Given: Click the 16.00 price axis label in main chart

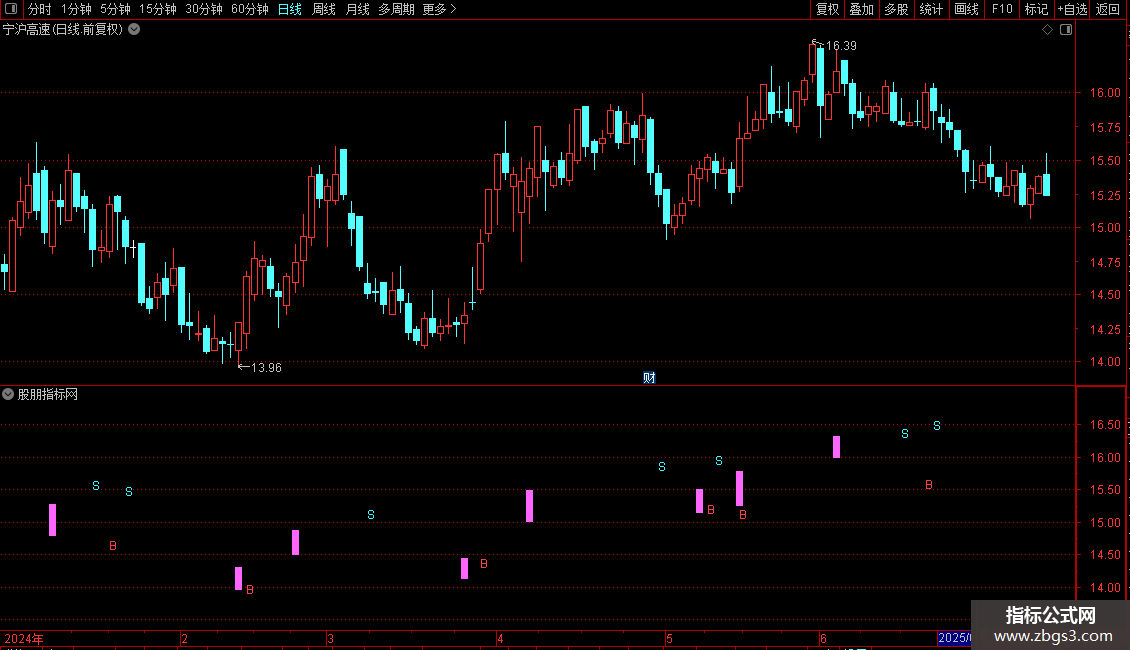Looking at the screenshot, I should click(1105, 92).
